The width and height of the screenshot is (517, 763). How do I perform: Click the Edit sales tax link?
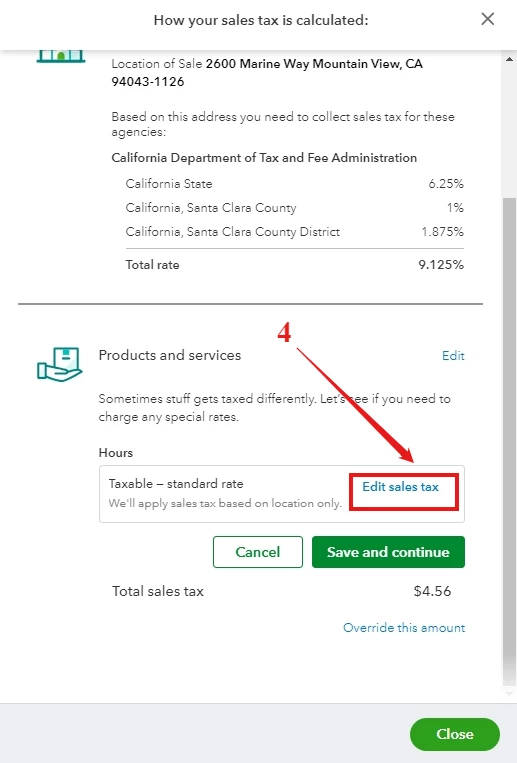tap(400, 487)
